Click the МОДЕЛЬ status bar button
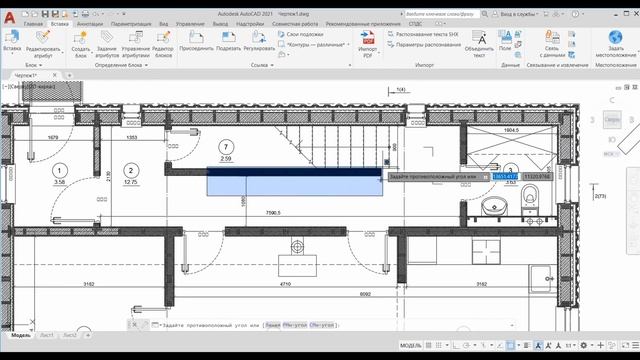Image resolution: width=640 pixels, height=360 pixels. (410, 345)
